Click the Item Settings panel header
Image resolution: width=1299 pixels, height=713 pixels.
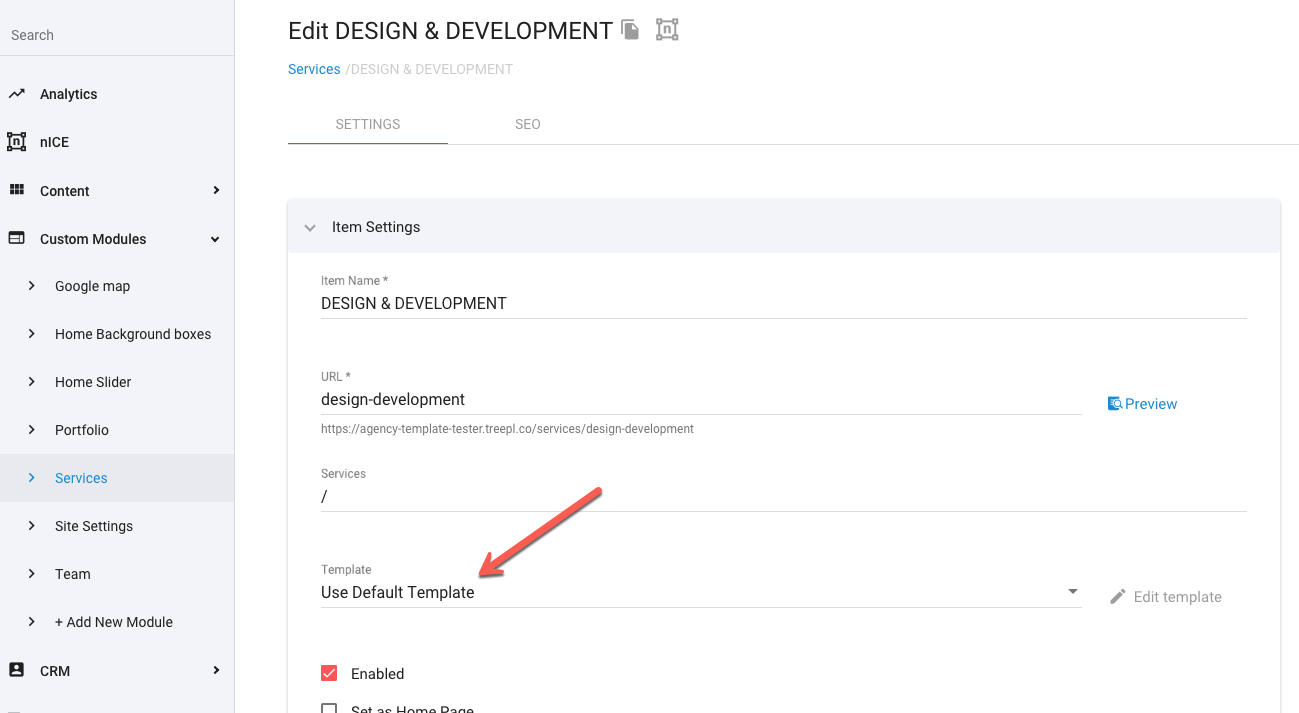(x=784, y=227)
